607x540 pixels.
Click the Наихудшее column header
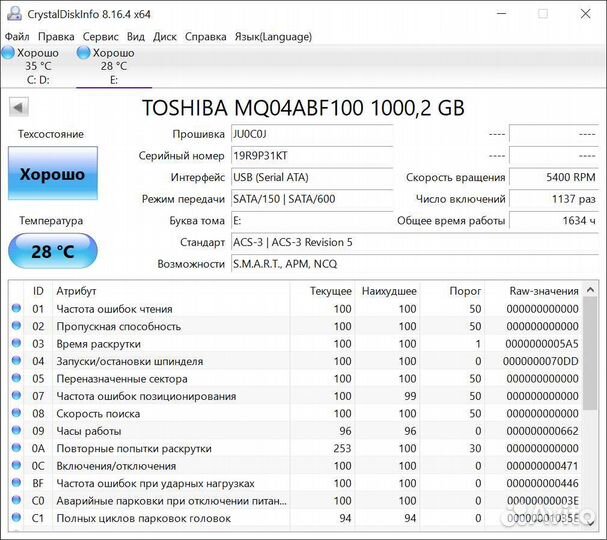[389, 291]
